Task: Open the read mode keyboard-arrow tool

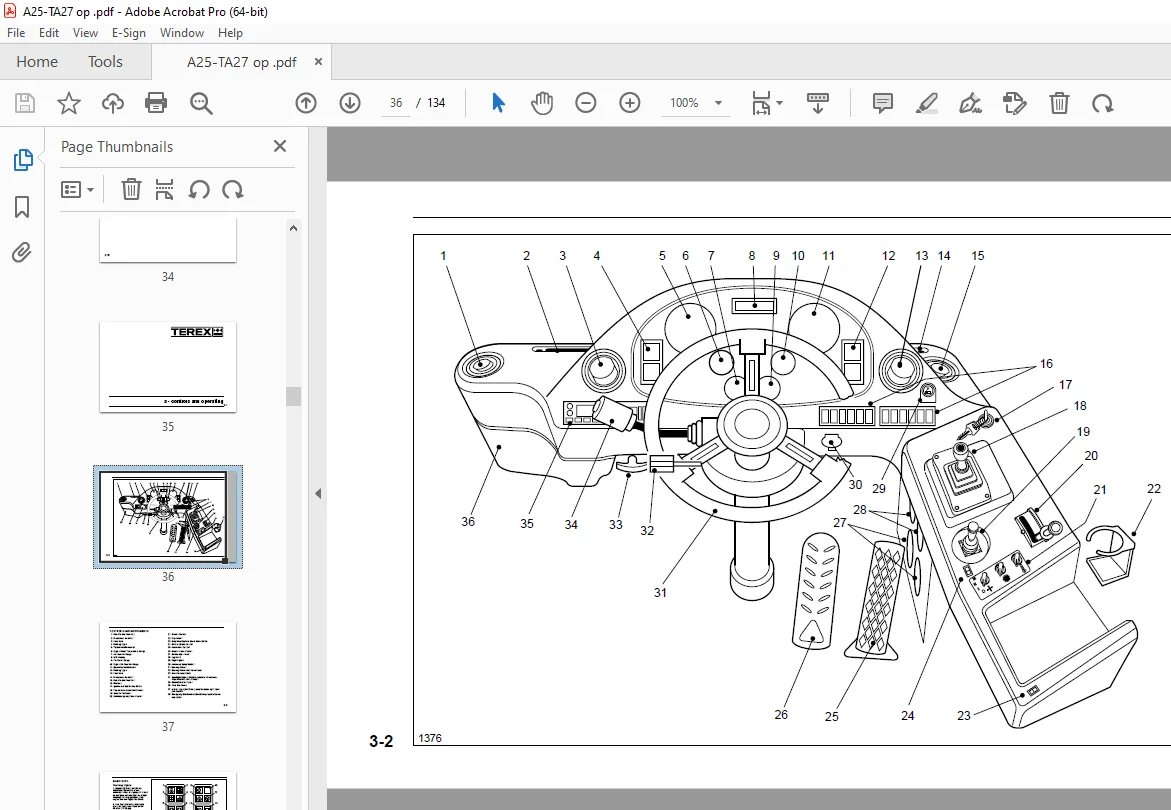Action: tap(818, 103)
